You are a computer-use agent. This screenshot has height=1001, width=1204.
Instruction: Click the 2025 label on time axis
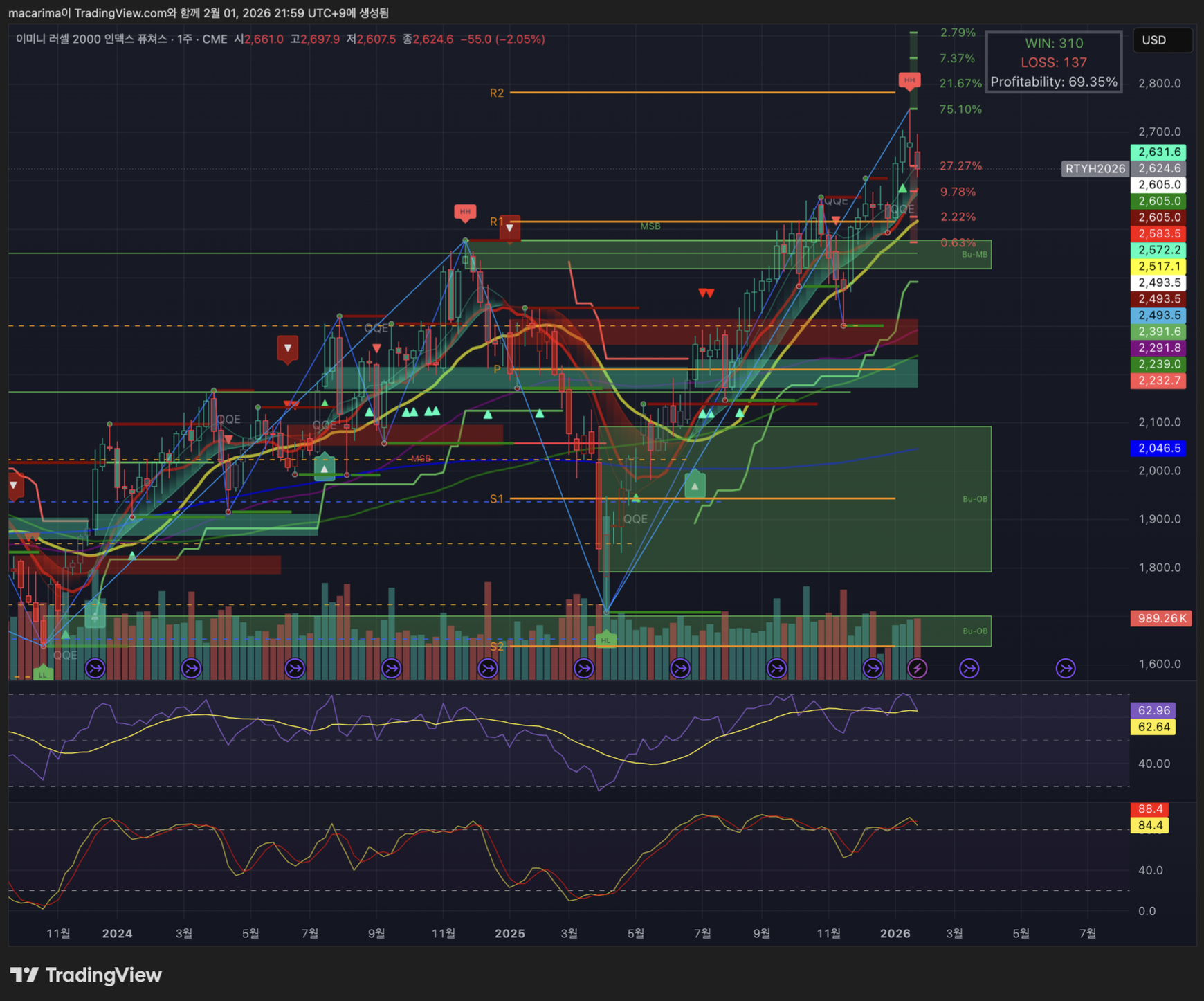(510, 933)
